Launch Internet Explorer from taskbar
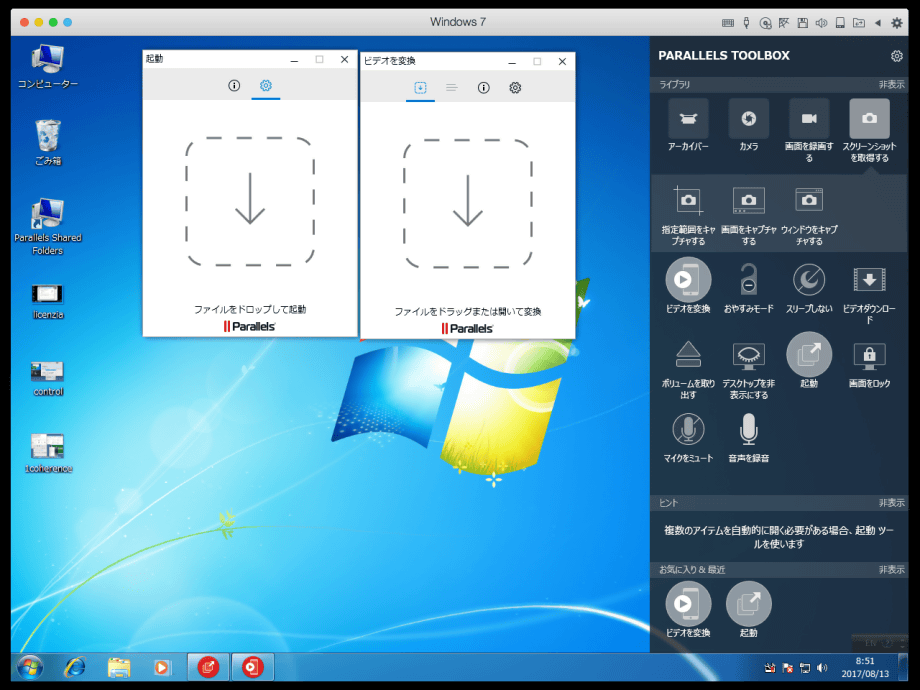The height and width of the screenshot is (690, 920). 75,667
